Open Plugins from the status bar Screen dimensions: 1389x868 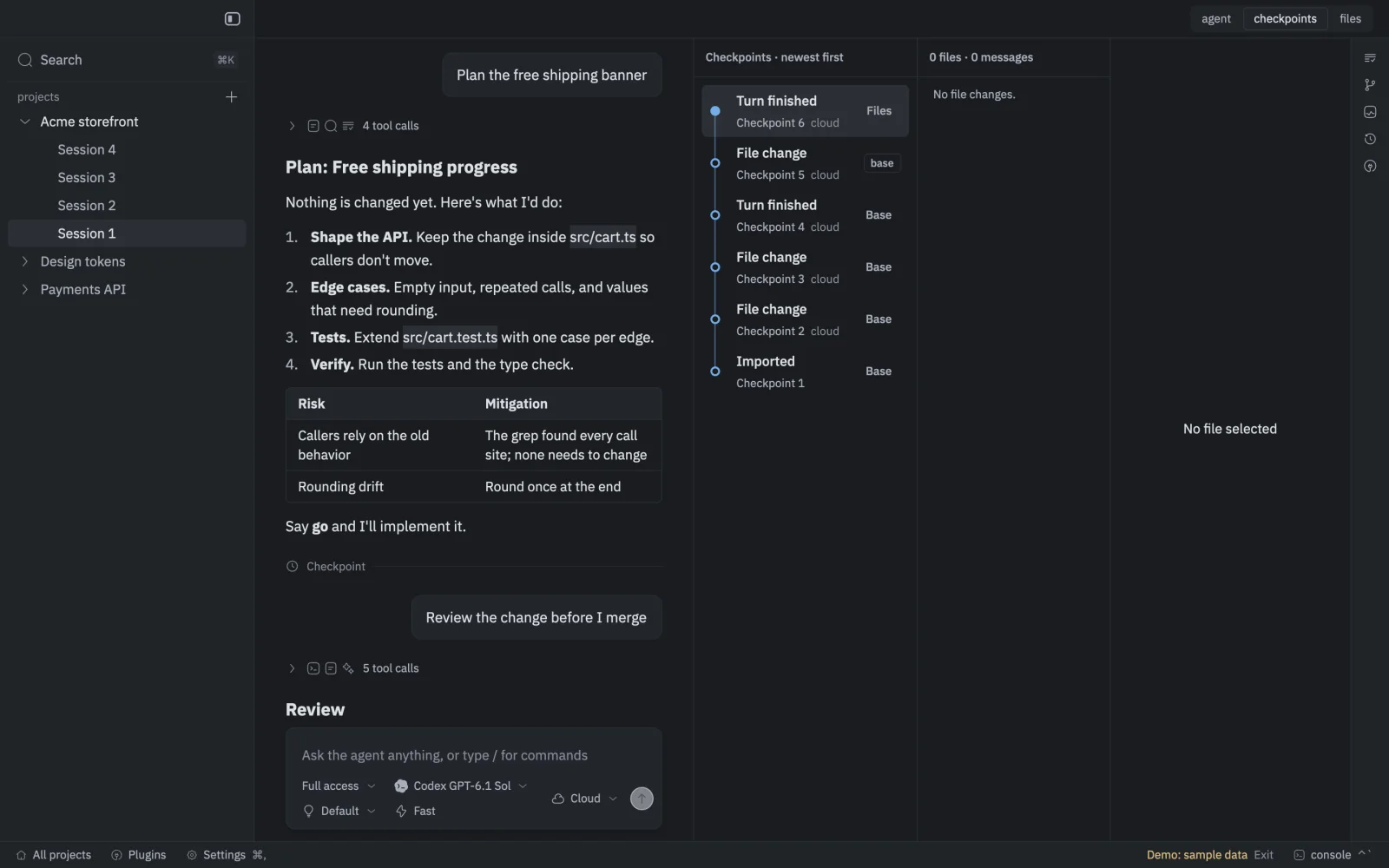tap(139, 855)
